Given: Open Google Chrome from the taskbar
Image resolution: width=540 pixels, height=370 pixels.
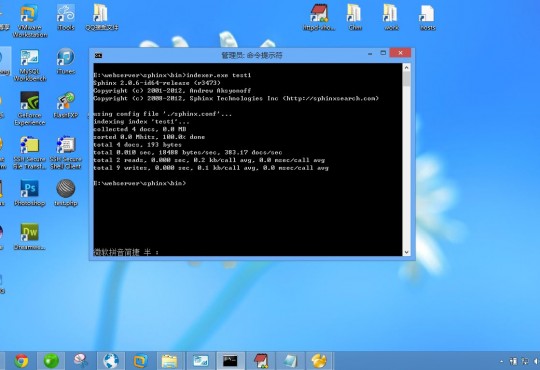Looking at the screenshot, I should pyautogui.click(x=21, y=361).
